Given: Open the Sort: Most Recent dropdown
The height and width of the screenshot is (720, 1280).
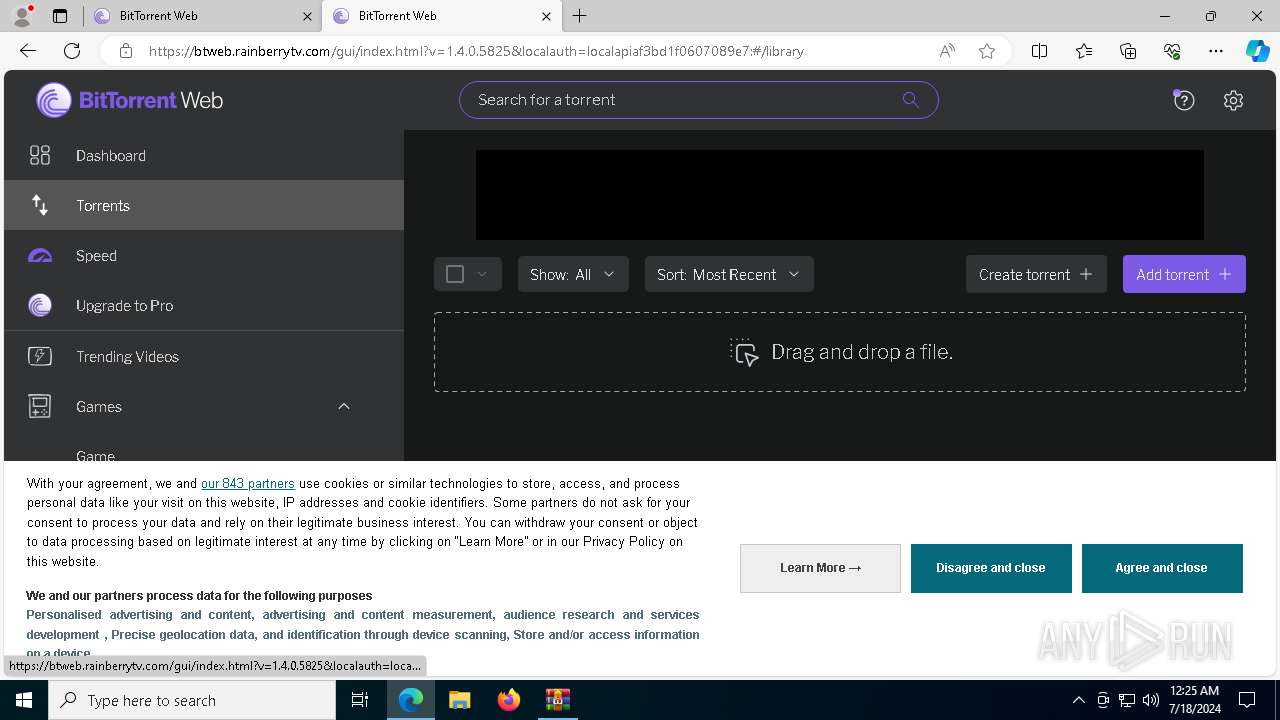Looking at the screenshot, I should tap(729, 274).
